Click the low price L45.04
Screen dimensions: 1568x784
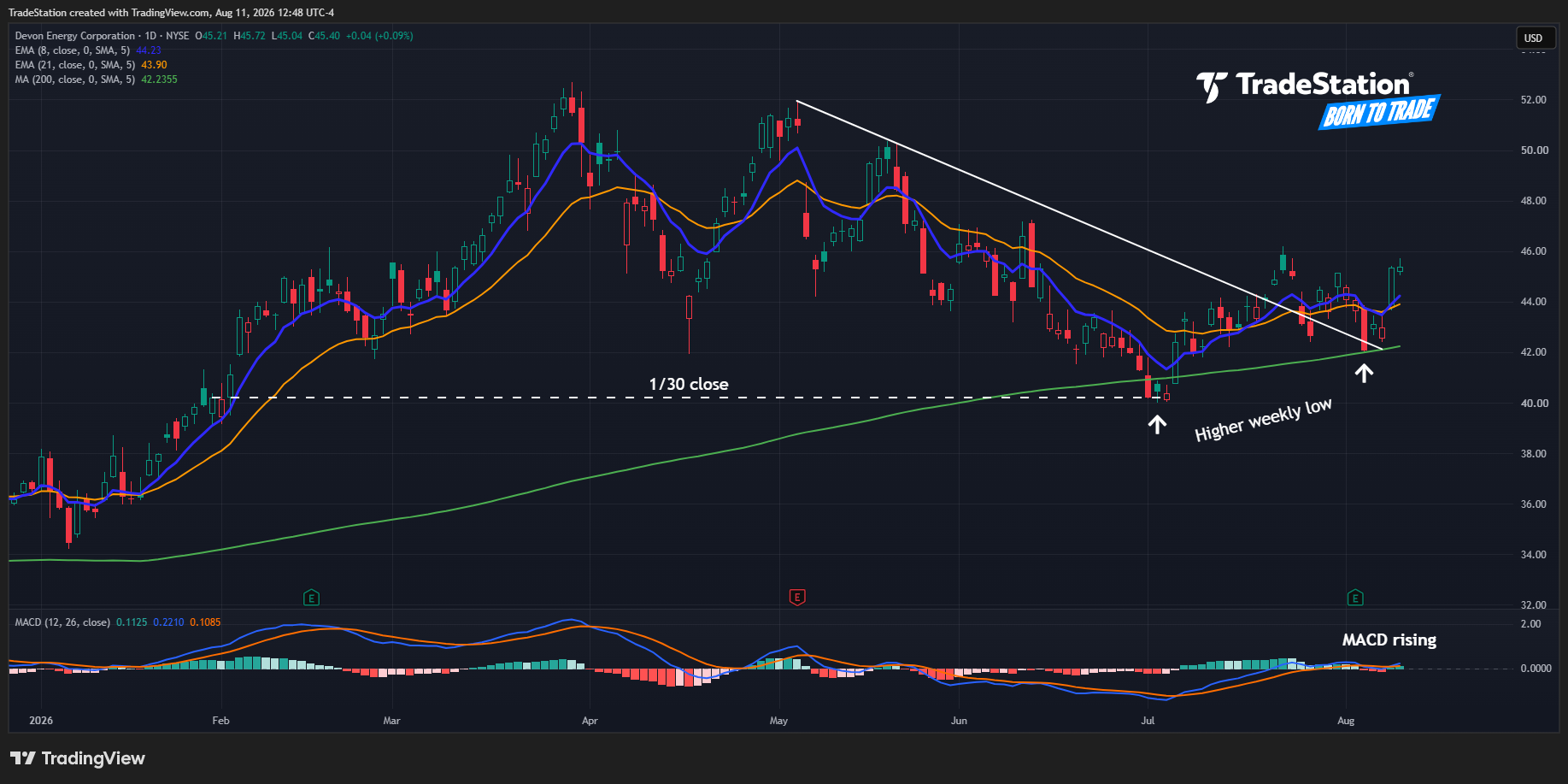pos(287,36)
